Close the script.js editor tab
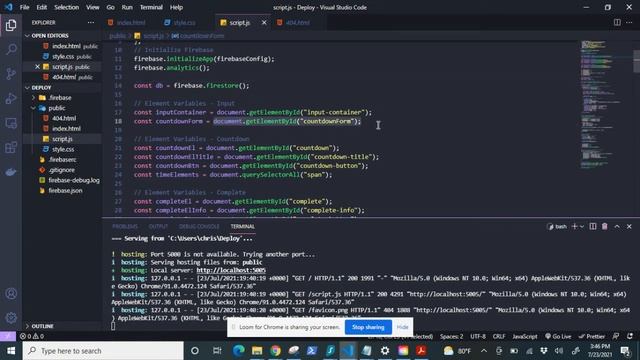The width and height of the screenshot is (640, 360). pos(264,22)
